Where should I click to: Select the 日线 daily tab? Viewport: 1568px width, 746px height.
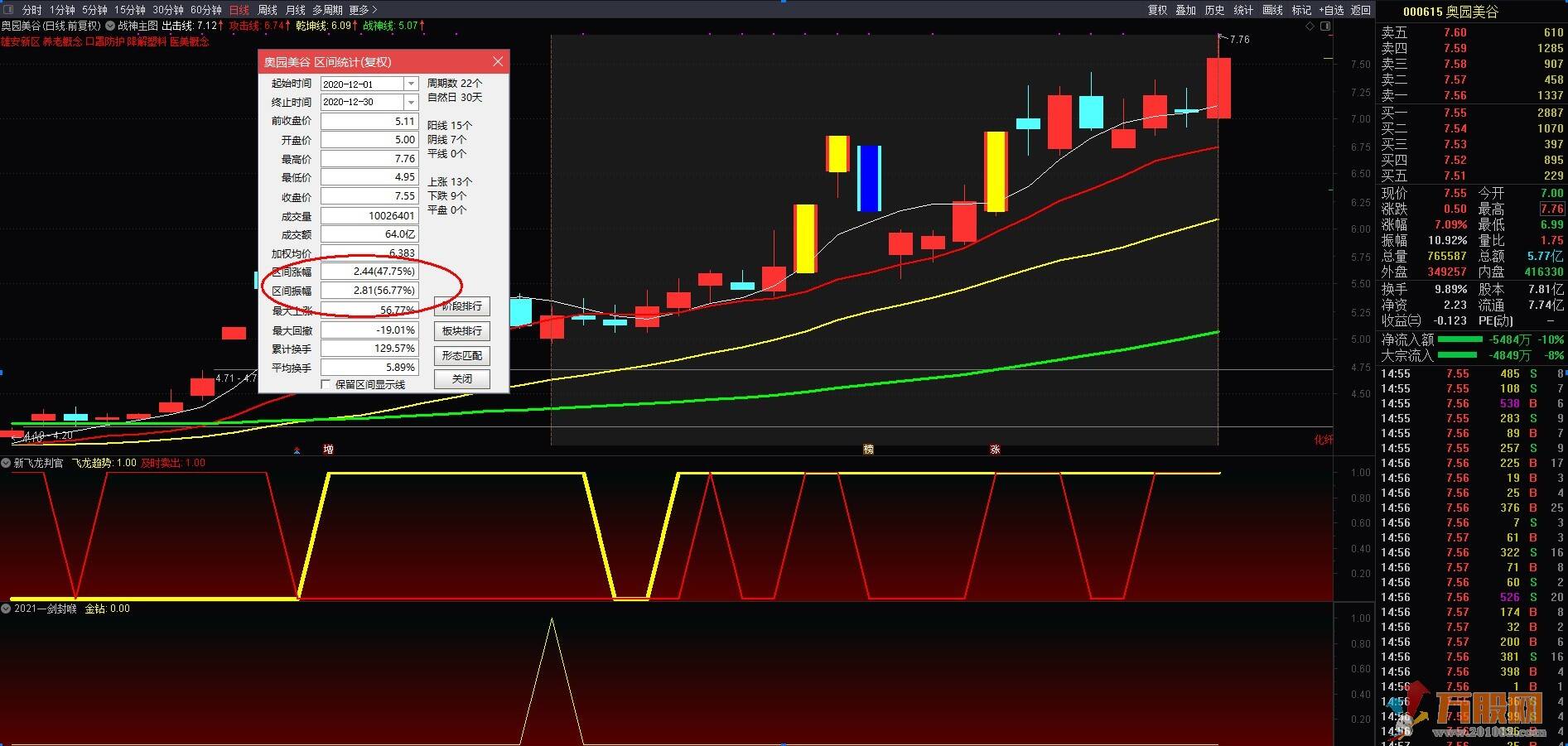click(239, 10)
